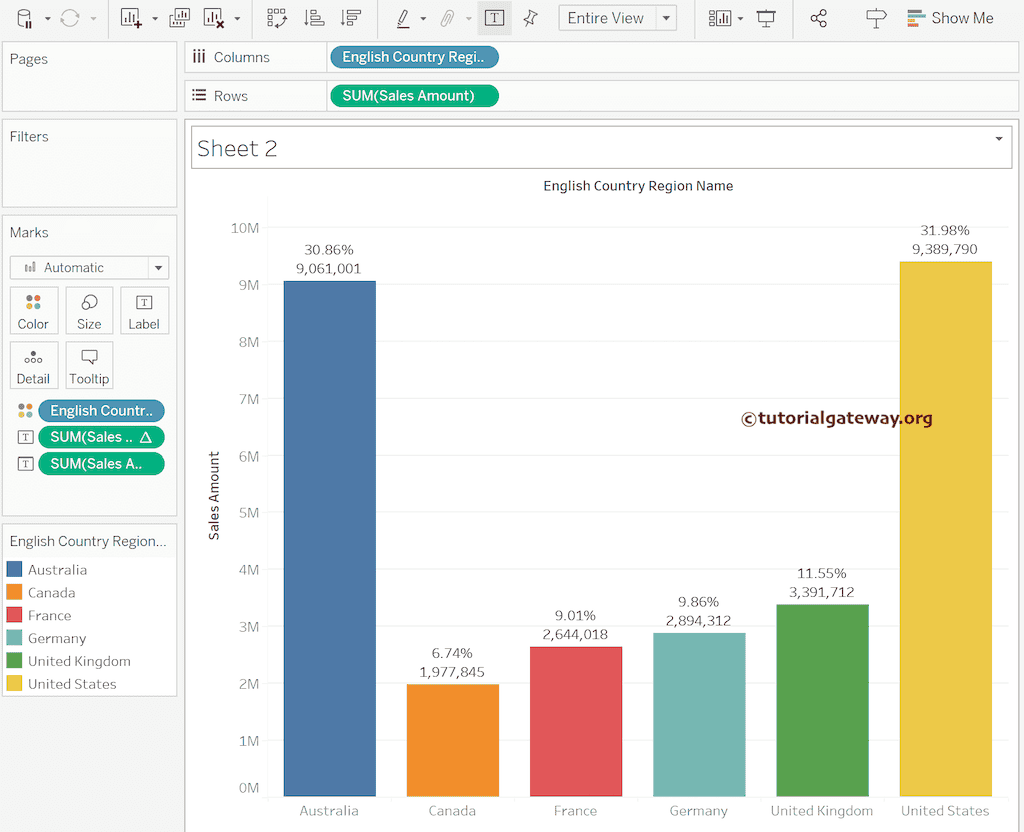Image resolution: width=1024 pixels, height=832 pixels.
Task: Open the Show Me panel
Action: (950, 18)
